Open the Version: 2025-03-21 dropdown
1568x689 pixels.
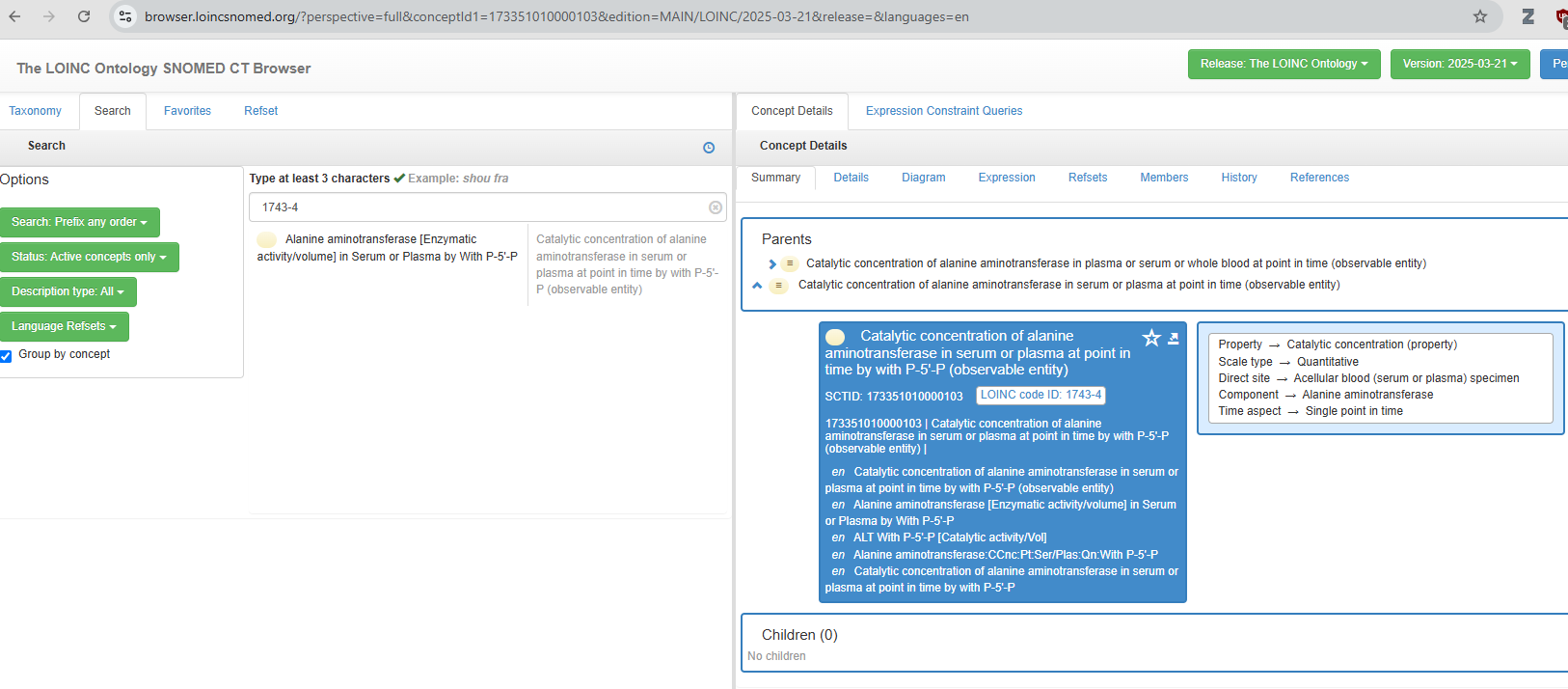1459,64
